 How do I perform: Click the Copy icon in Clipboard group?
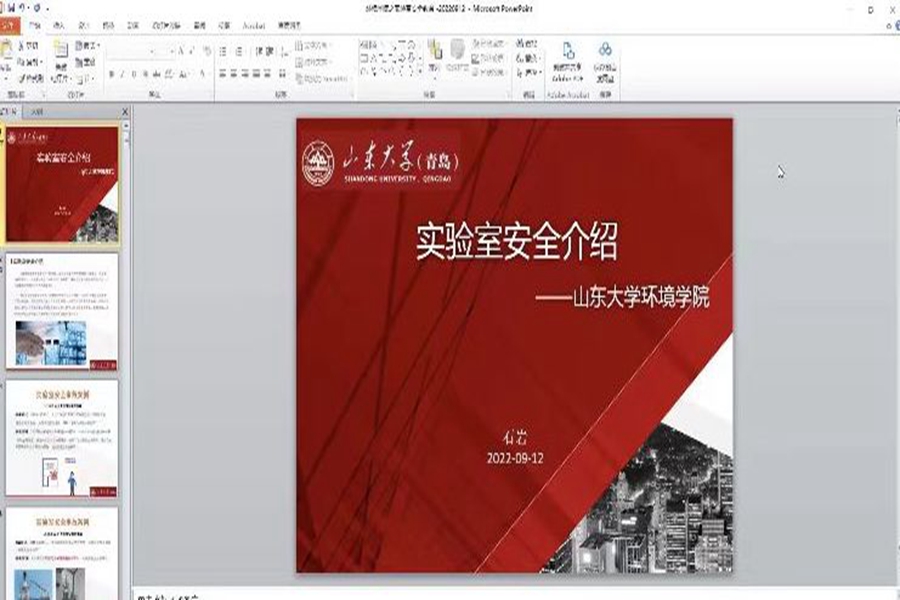tap(28, 61)
